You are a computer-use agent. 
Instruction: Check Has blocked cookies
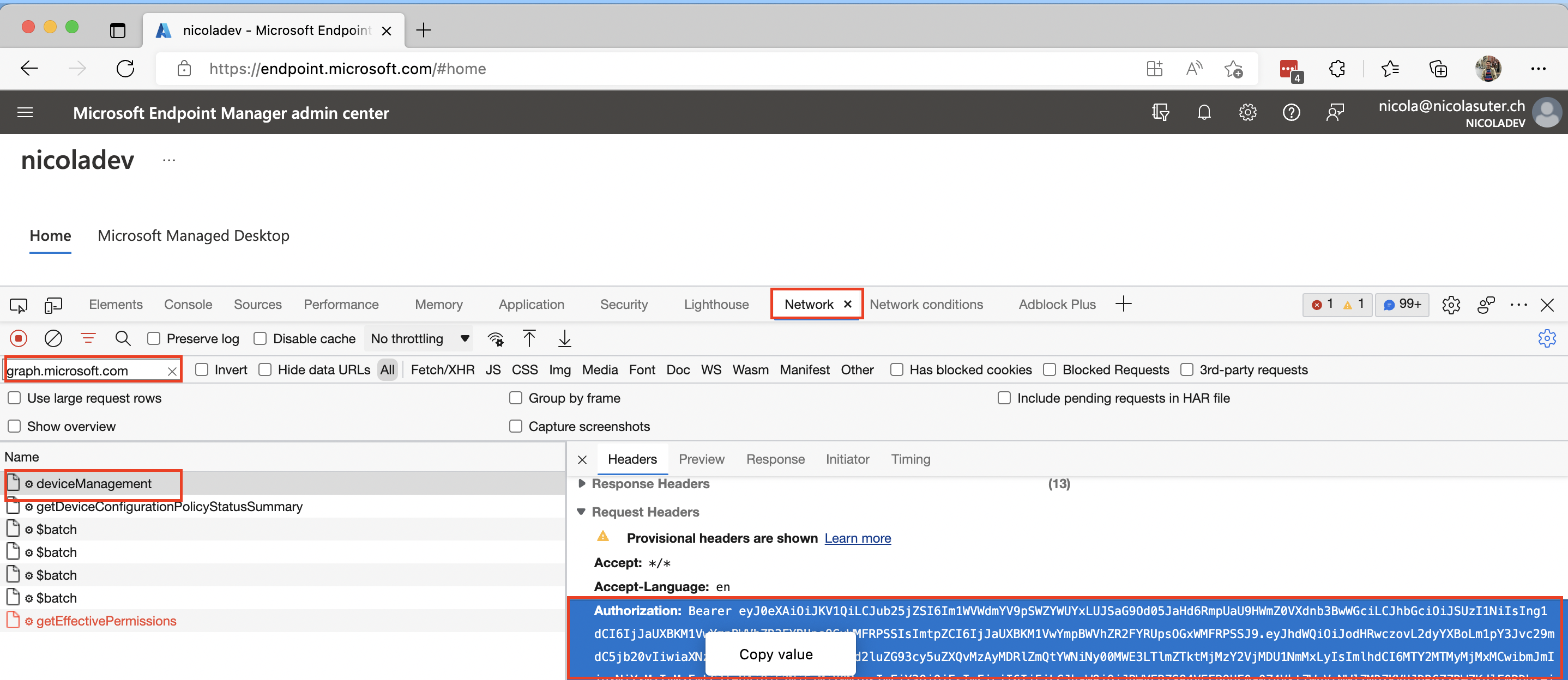click(897, 369)
